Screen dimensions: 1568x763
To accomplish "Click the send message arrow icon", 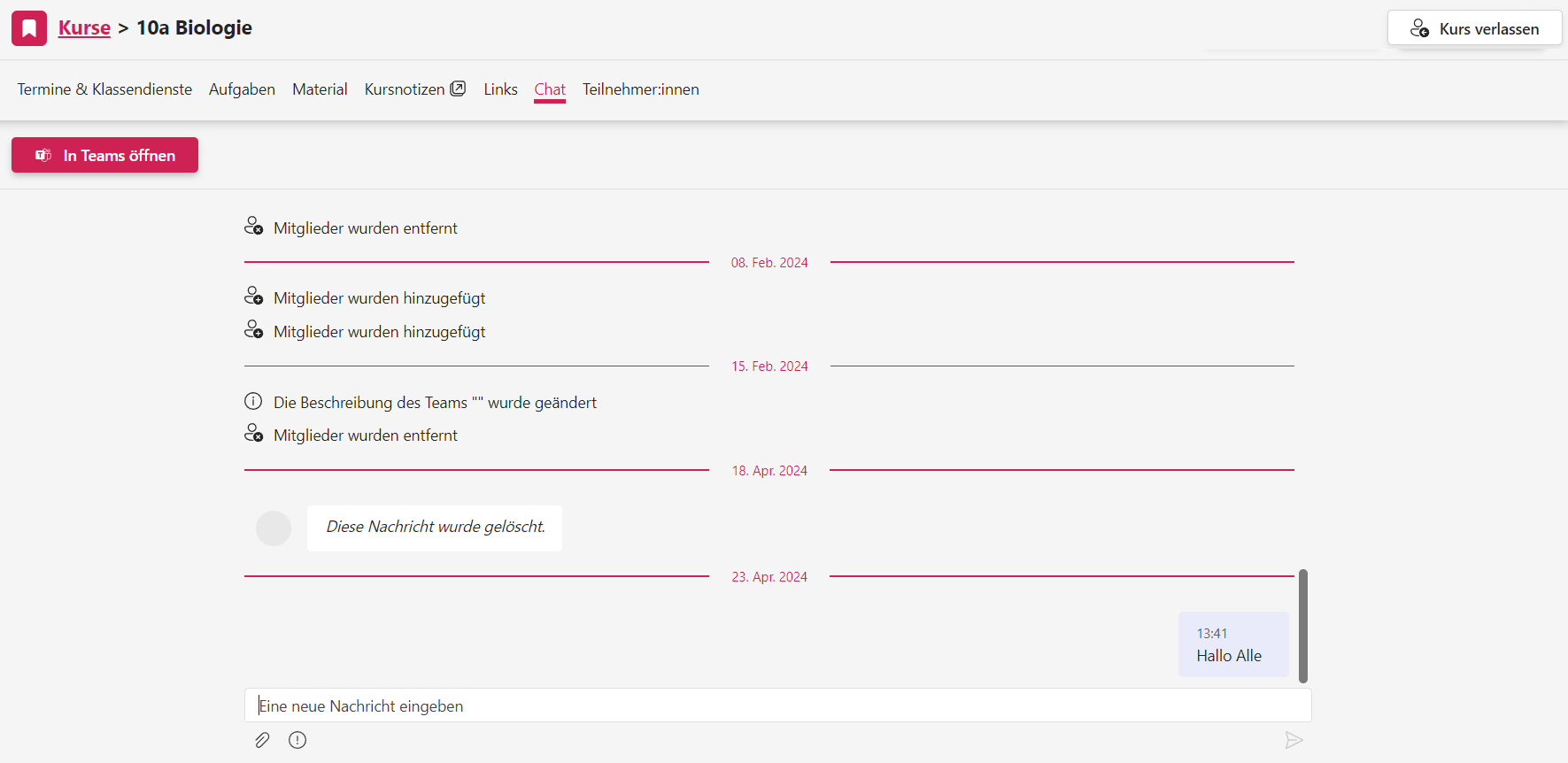I will tap(1294, 740).
